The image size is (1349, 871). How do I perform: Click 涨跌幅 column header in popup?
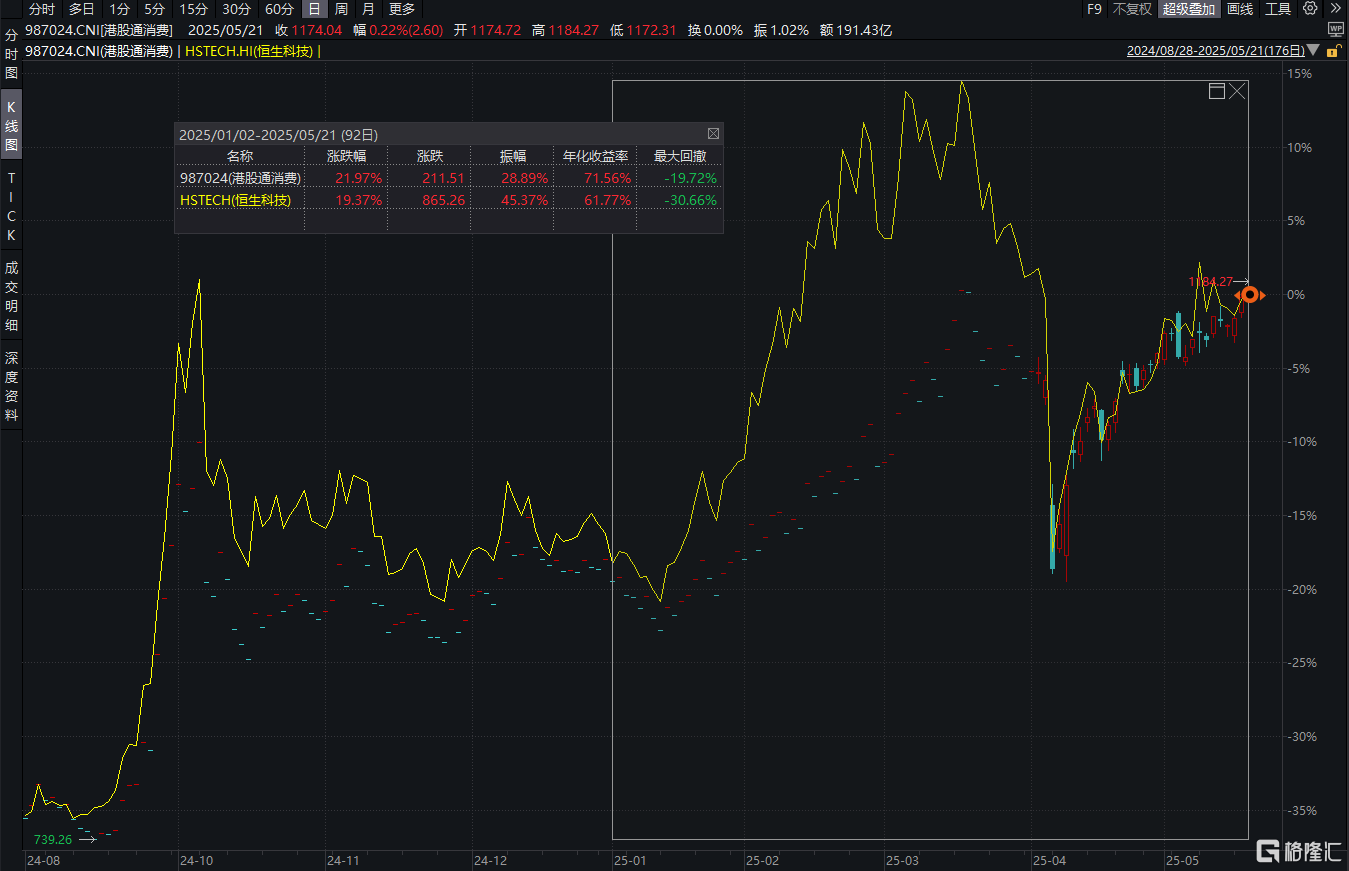(347, 156)
